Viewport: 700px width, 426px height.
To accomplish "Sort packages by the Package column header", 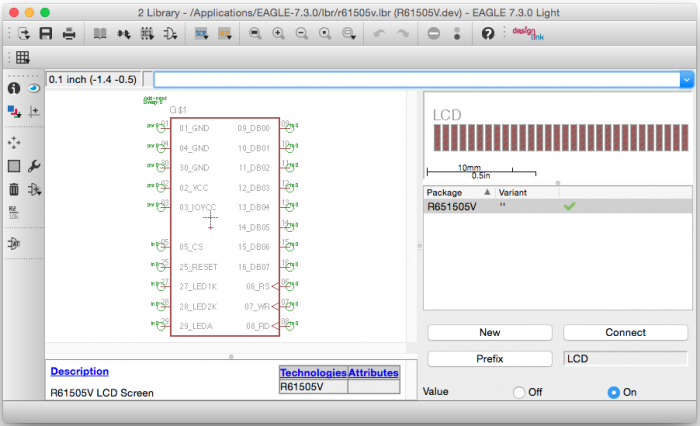I will click(x=458, y=192).
